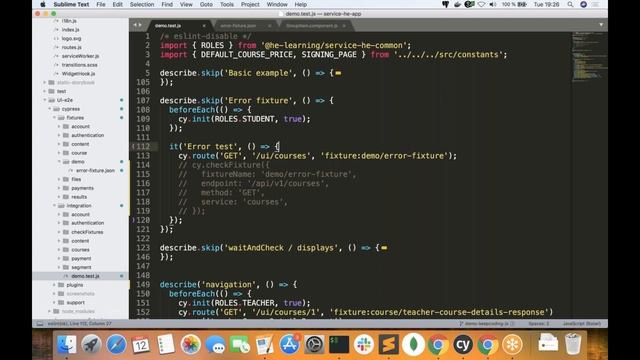Open the Terminal from Dock
This screenshot has width=640, height=360.
339,344
